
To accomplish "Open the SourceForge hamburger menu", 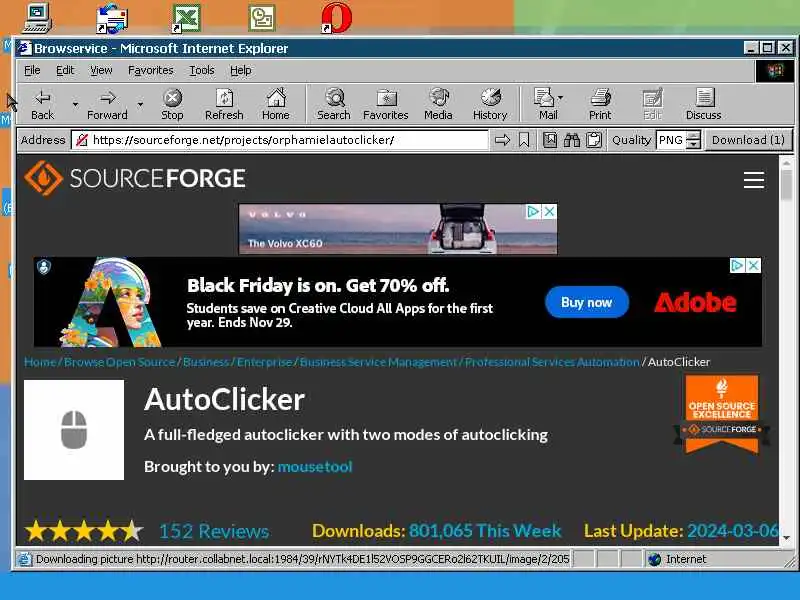I will (x=754, y=180).
